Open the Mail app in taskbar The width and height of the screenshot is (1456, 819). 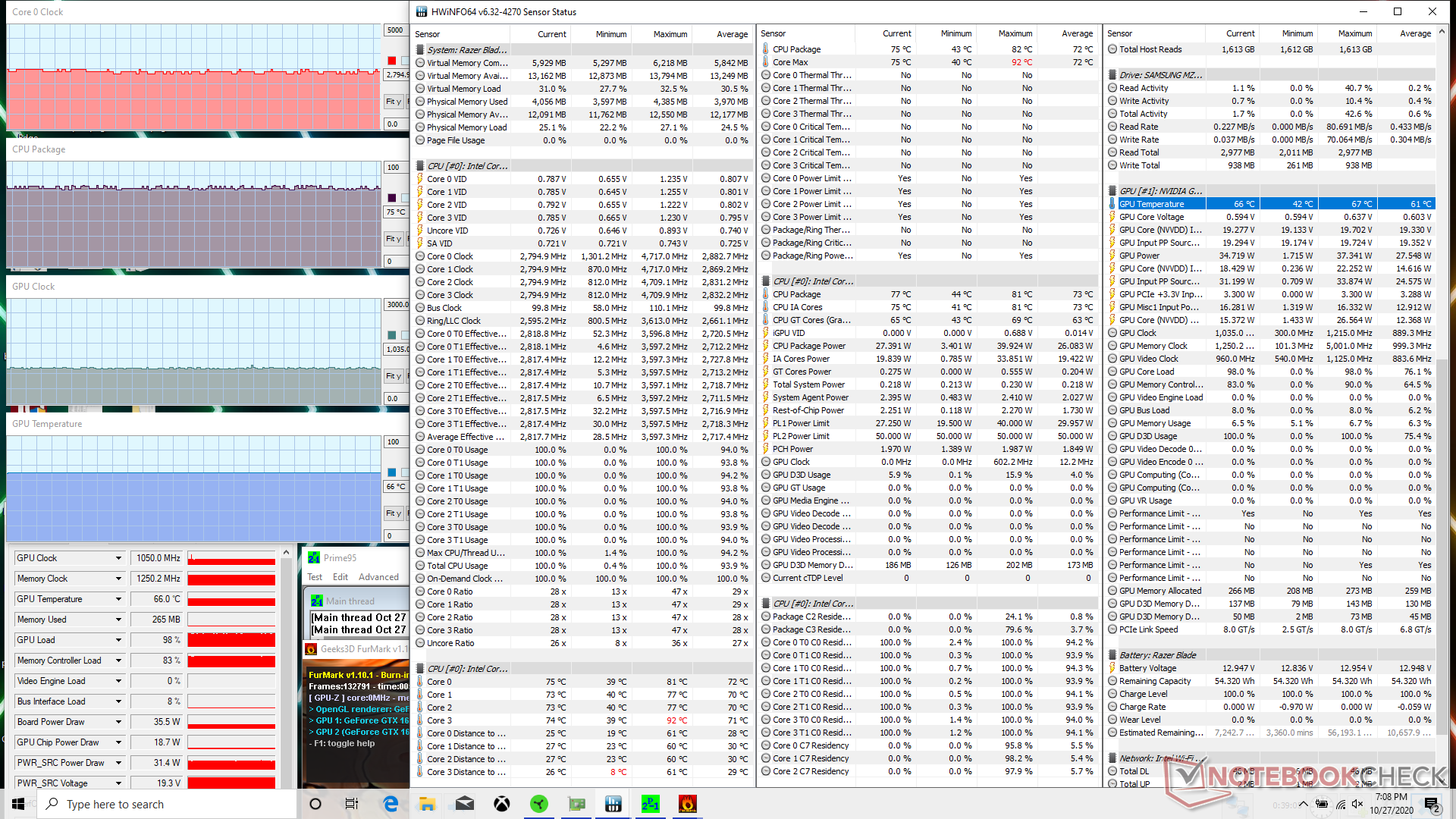click(x=465, y=804)
